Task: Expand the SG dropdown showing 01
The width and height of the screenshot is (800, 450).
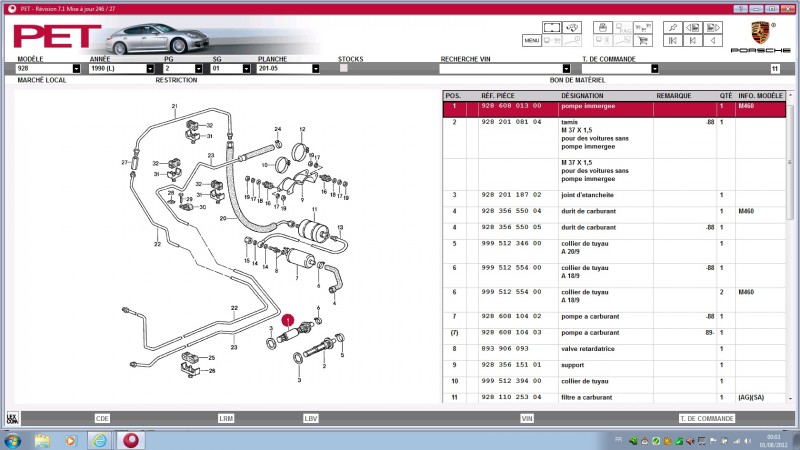Action: pyautogui.click(x=246, y=68)
